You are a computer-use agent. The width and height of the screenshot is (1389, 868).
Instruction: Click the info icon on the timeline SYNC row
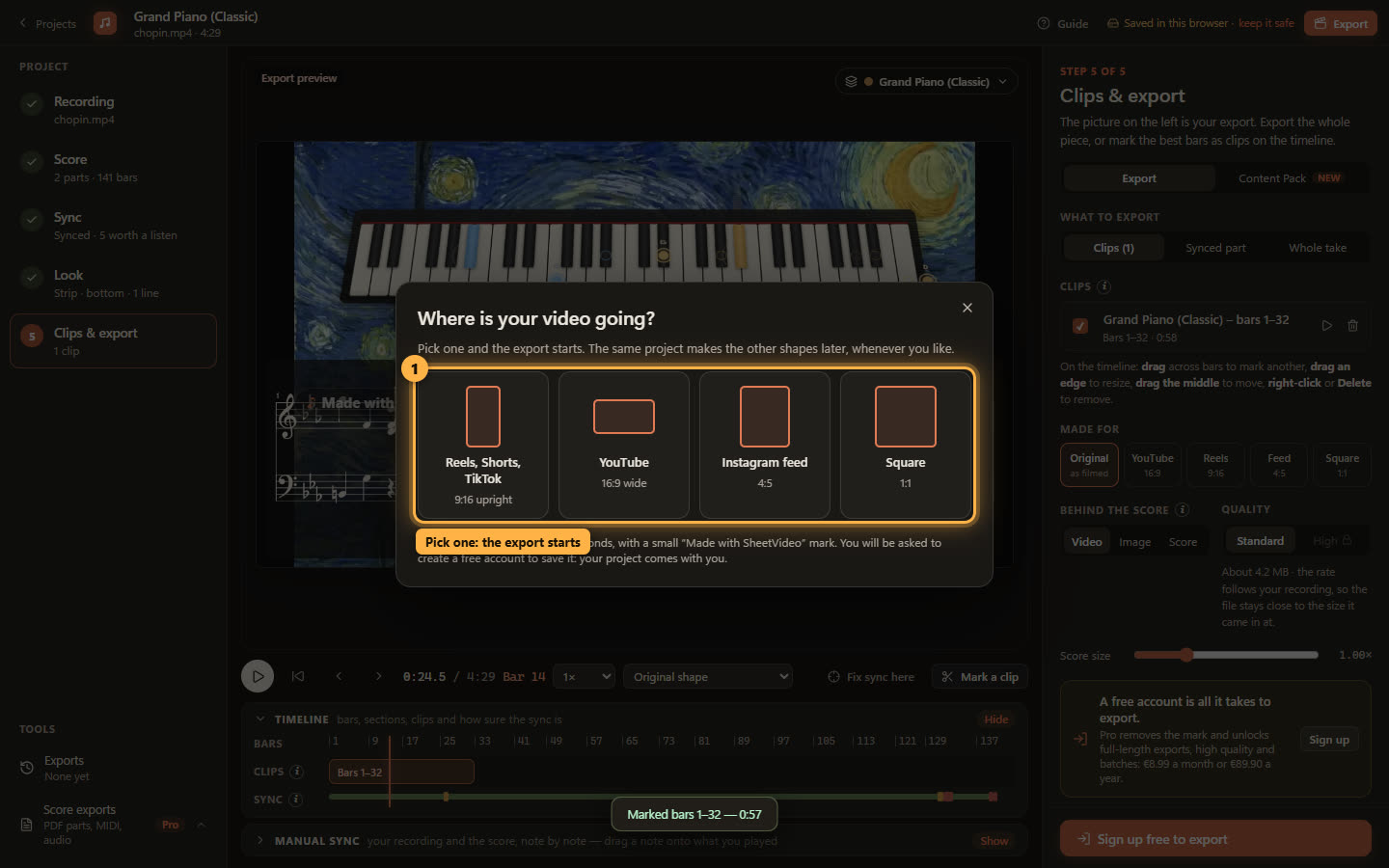(296, 800)
